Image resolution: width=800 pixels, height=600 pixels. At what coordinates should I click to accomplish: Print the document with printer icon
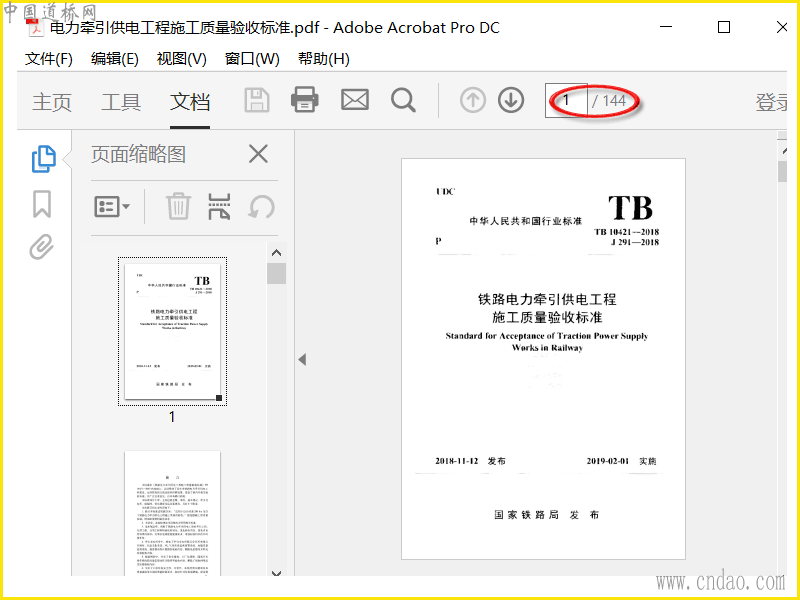pos(305,99)
